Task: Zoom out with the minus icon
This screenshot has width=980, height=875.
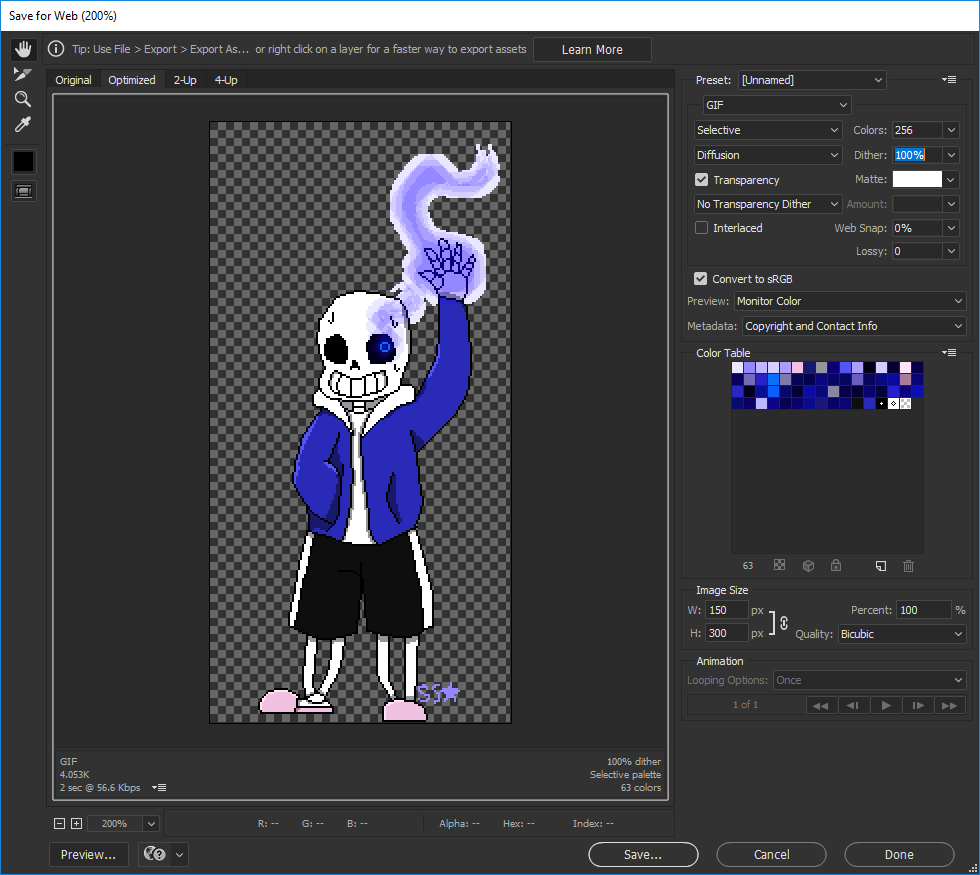Action: point(59,824)
